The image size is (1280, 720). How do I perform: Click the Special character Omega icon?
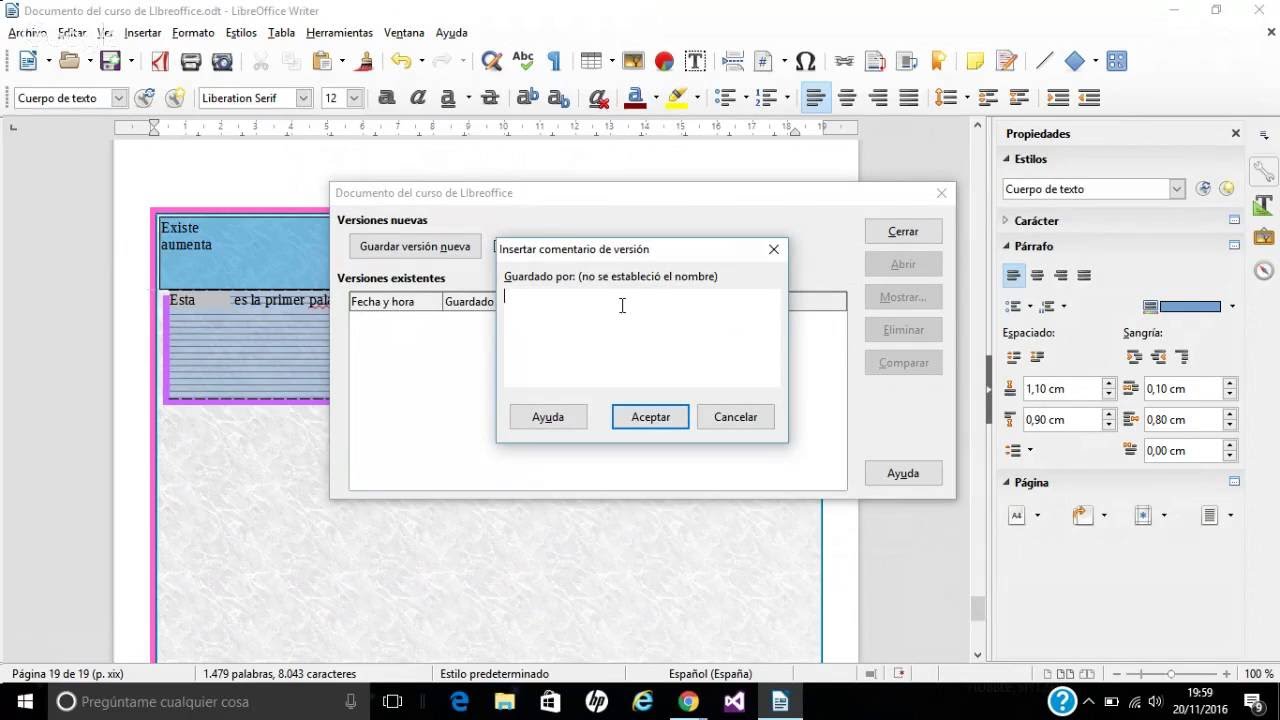[x=805, y=61]
